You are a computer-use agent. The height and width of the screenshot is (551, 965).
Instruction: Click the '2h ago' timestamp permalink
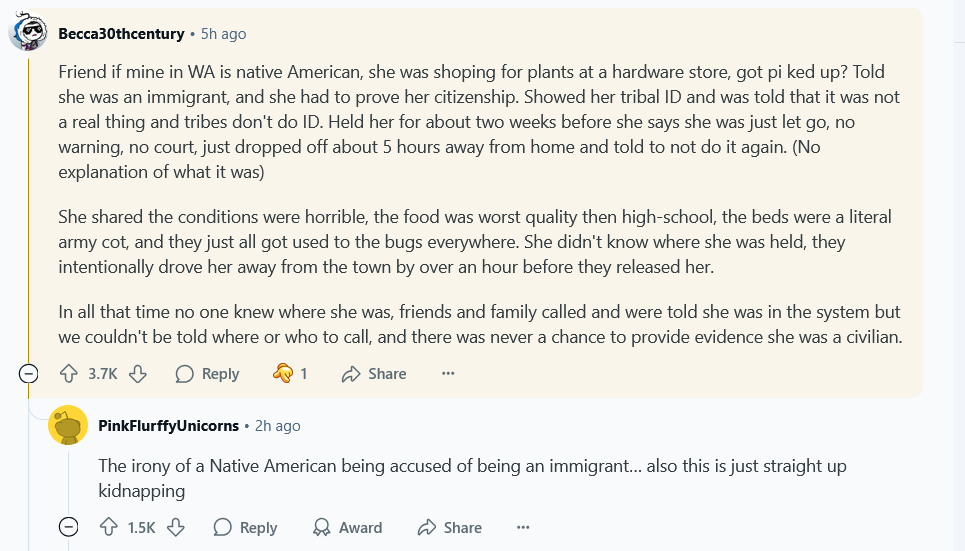point(278,425)
